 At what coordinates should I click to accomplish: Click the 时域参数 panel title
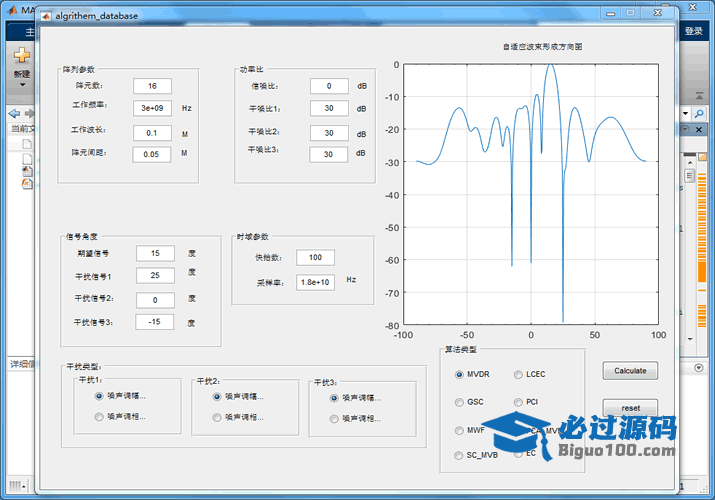(253, 237)
